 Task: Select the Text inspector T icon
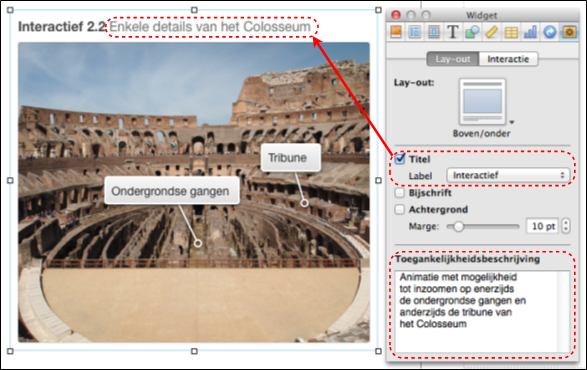coord(453,32)
